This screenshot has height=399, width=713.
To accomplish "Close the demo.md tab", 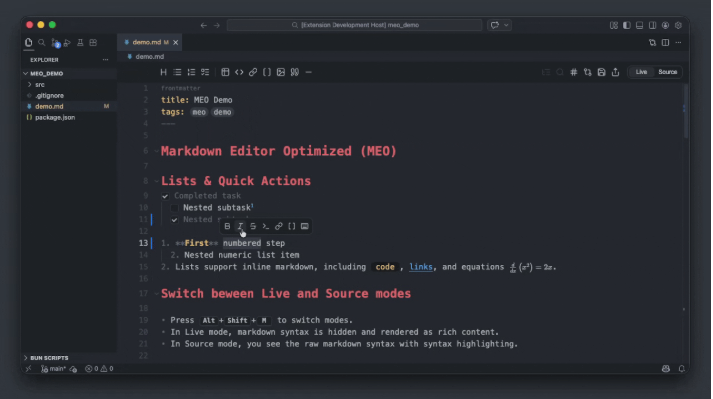I will tap(176, 42).
